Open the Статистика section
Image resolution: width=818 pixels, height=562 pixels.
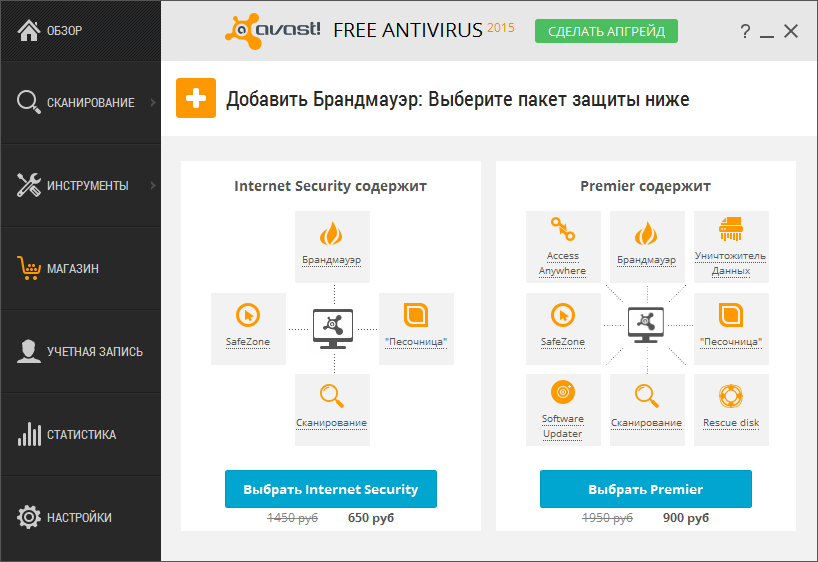point(80,434)
